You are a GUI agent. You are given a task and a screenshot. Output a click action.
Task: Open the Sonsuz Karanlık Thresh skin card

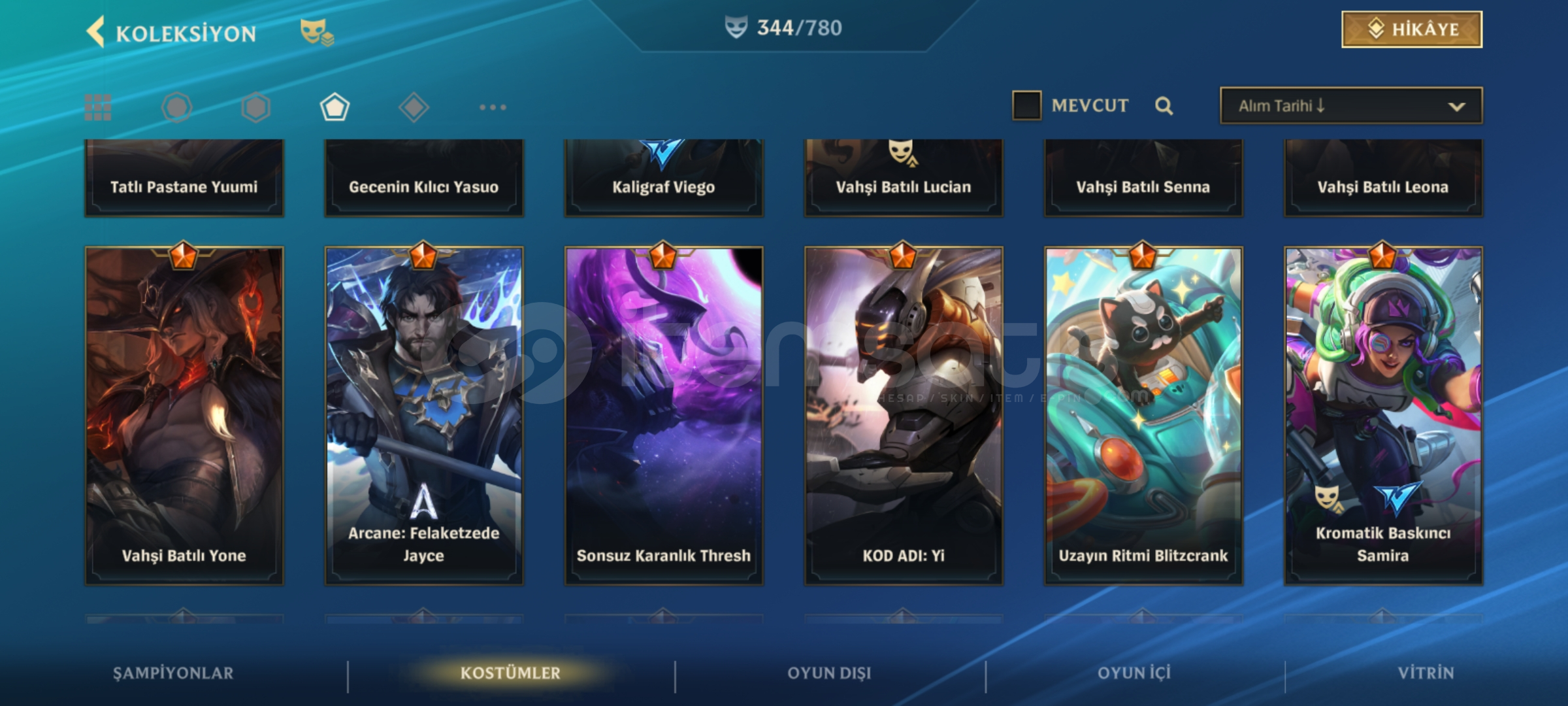(664, 415)
